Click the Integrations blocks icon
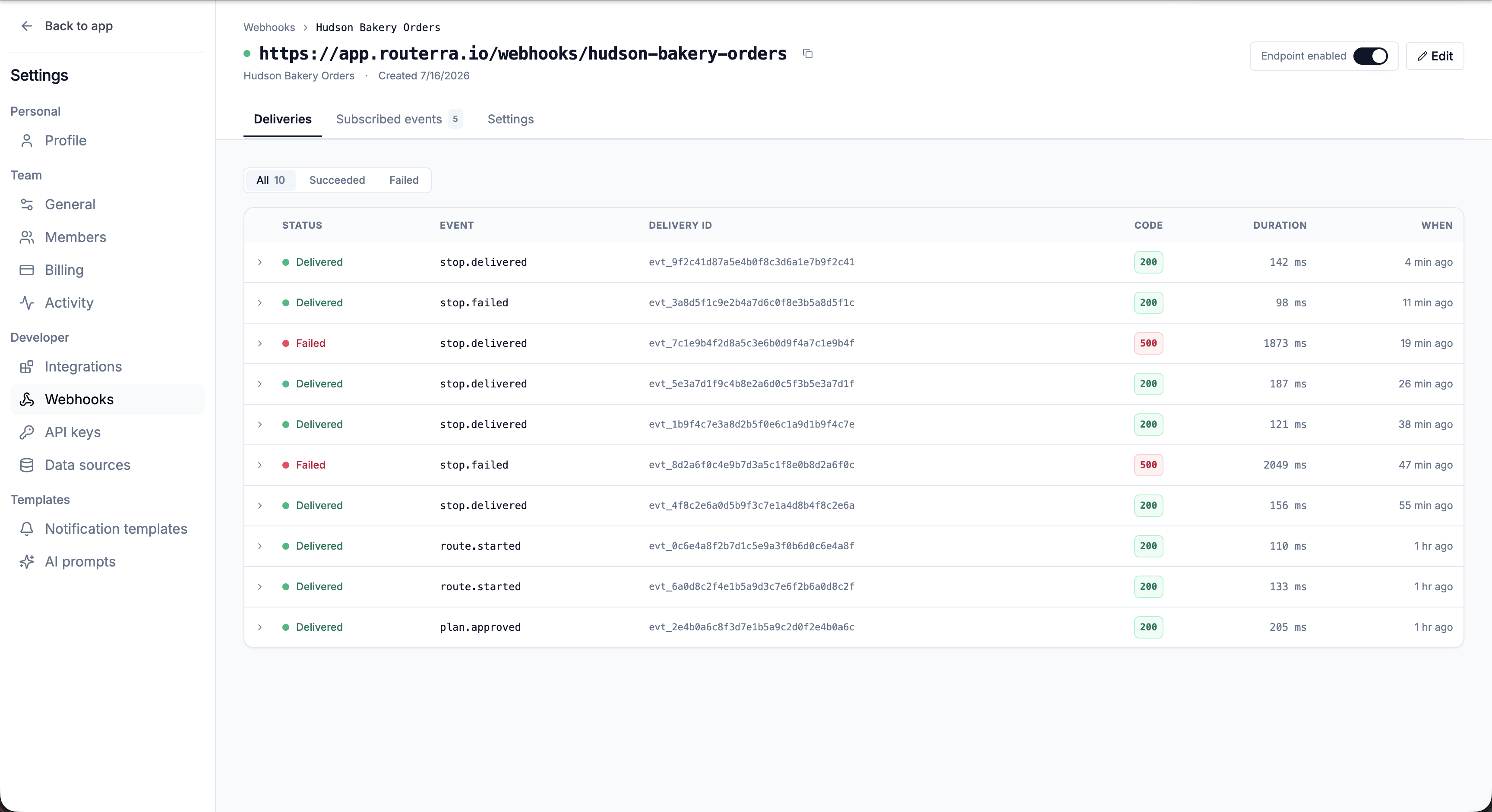Image resolution: width=1492 pixels, height=812 pixels. point(27,367)
